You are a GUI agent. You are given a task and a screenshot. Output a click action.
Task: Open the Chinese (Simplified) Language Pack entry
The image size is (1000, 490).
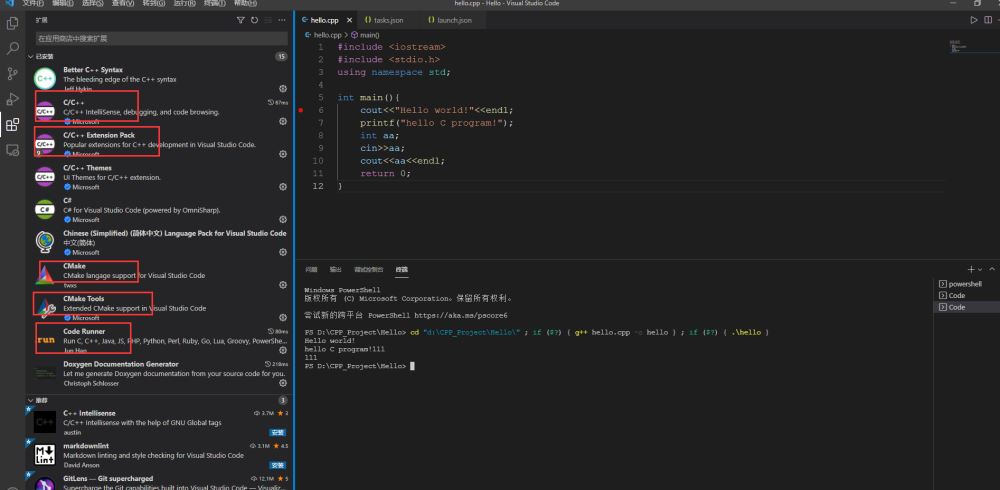click(x=159, y=242)
